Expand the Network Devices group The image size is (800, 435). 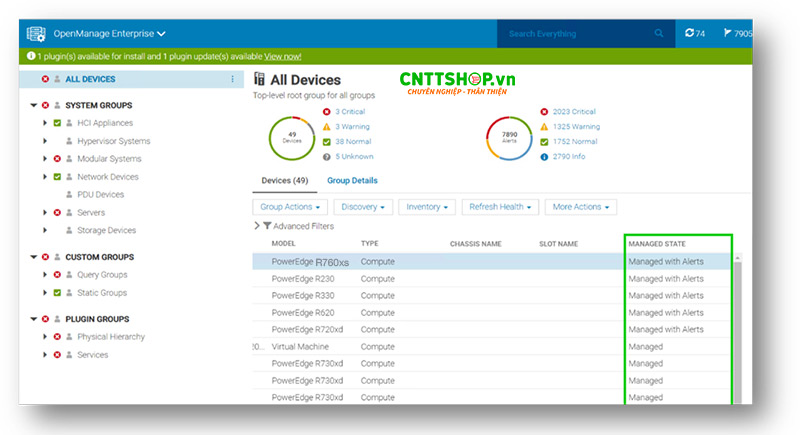(45, 177)
